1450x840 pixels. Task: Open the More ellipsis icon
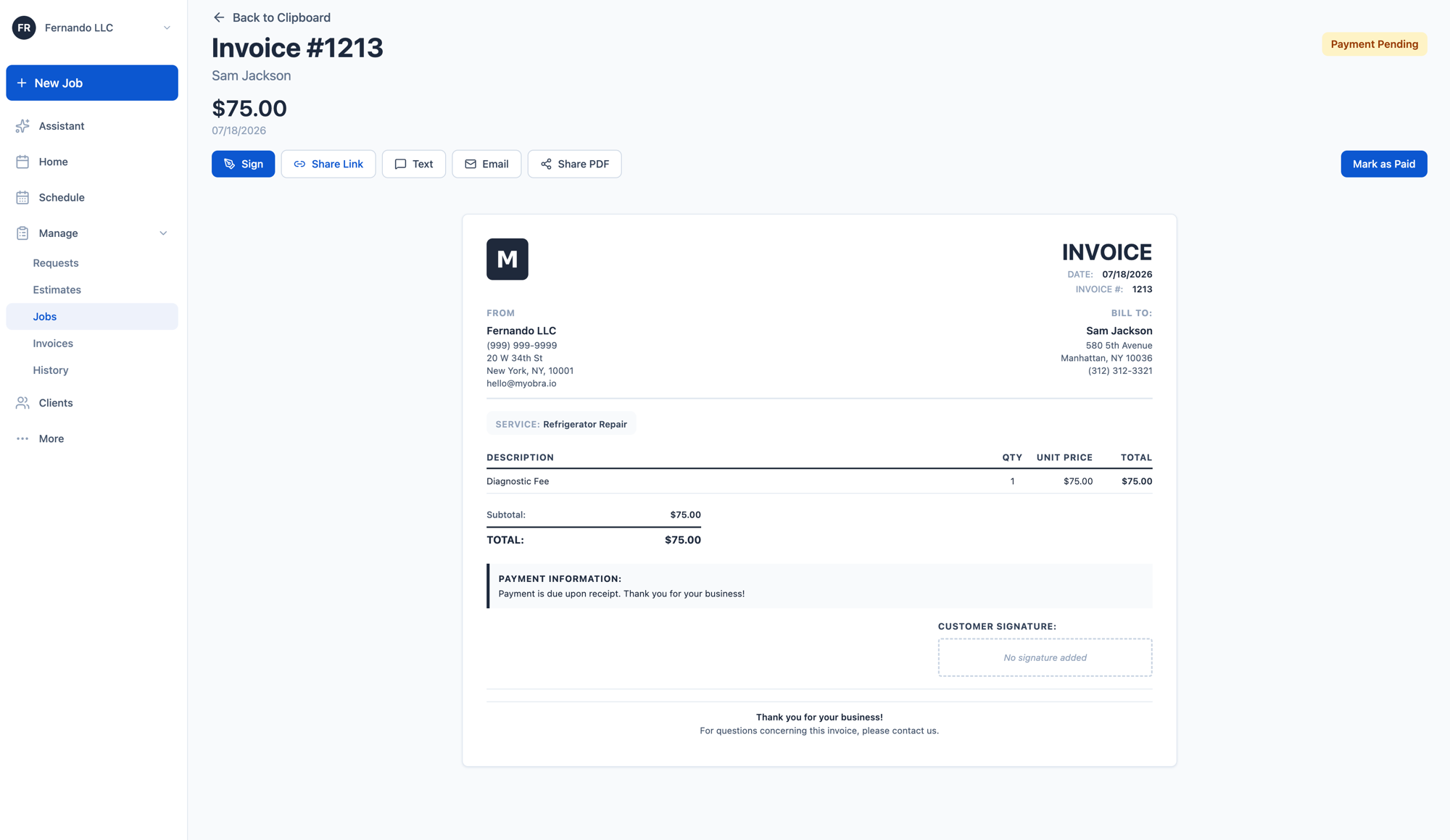point(22,438)
